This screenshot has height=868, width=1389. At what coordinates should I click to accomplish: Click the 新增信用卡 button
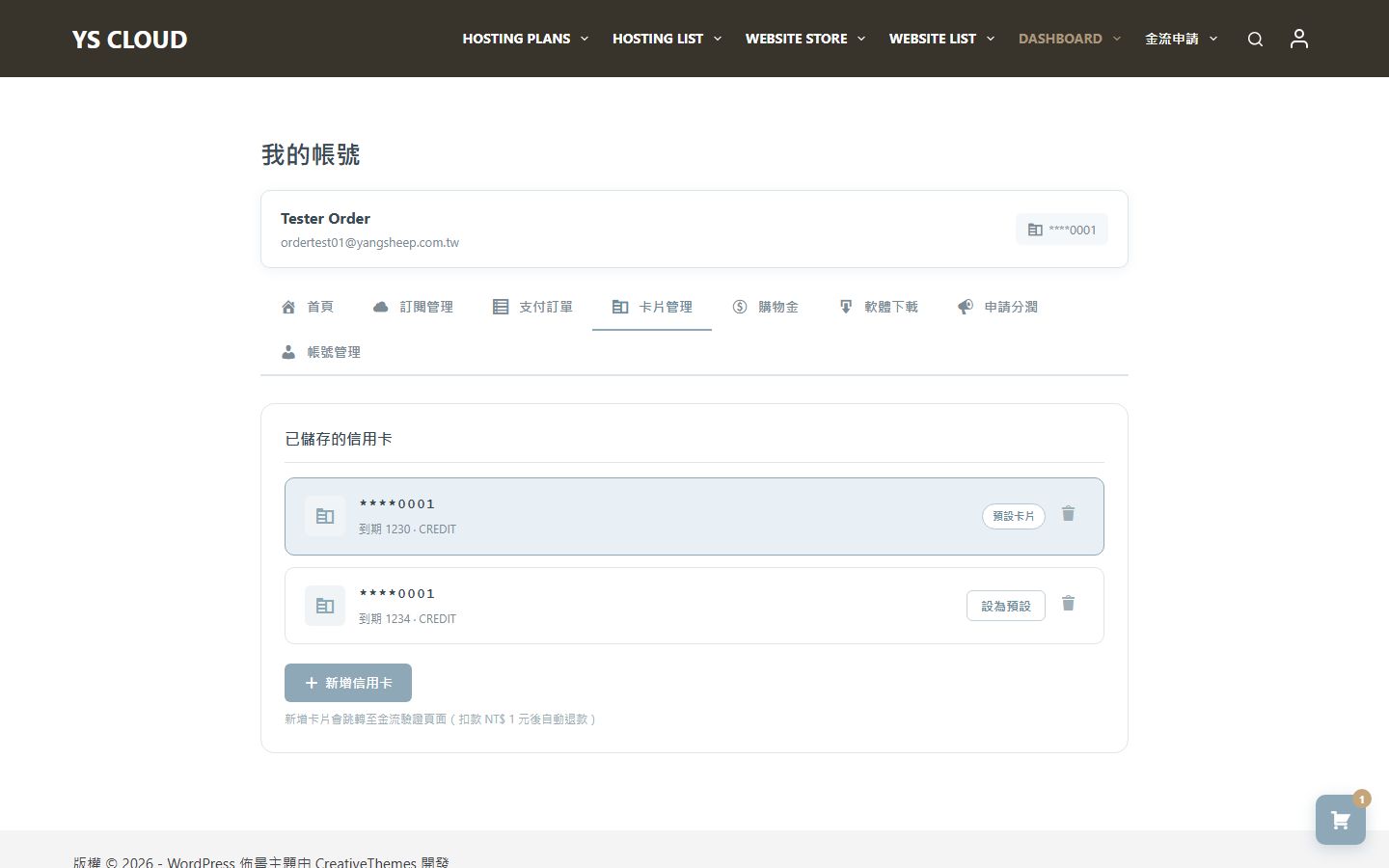(348, 683)
